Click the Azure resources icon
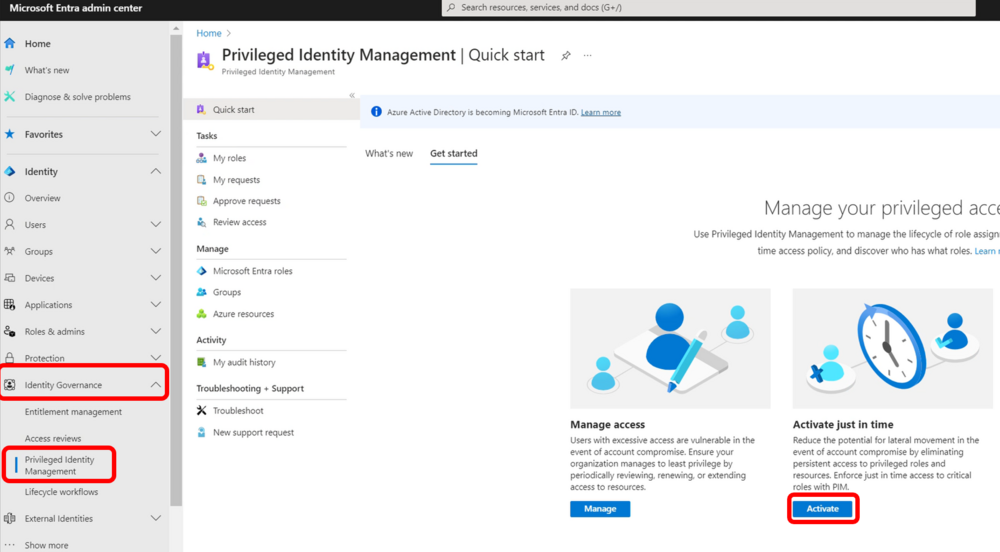Screen dimensions: 1000x552 click(202, 314)
